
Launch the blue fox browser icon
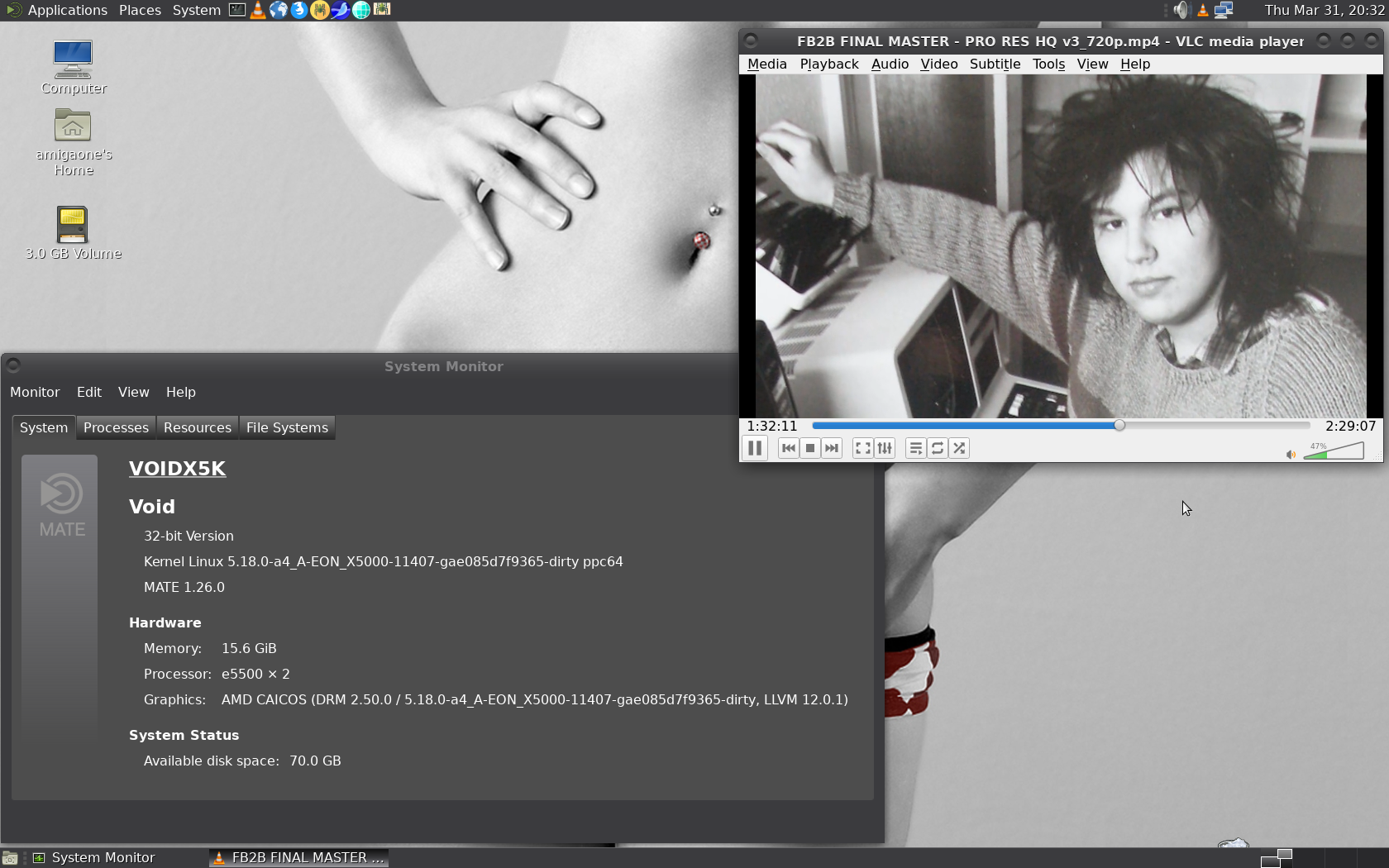pos(299,10)
